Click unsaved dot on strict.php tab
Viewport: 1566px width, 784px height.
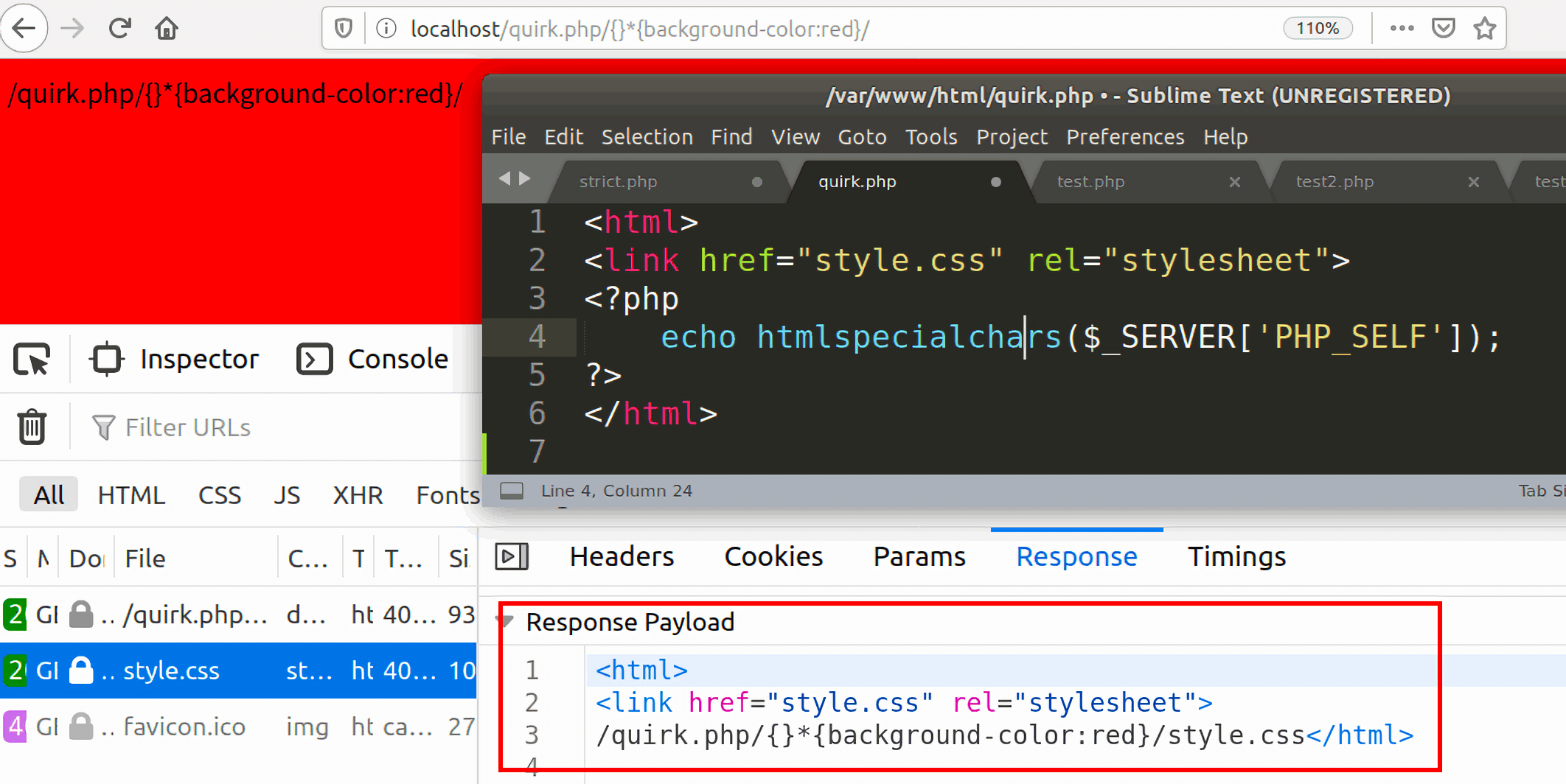point(757,182)
